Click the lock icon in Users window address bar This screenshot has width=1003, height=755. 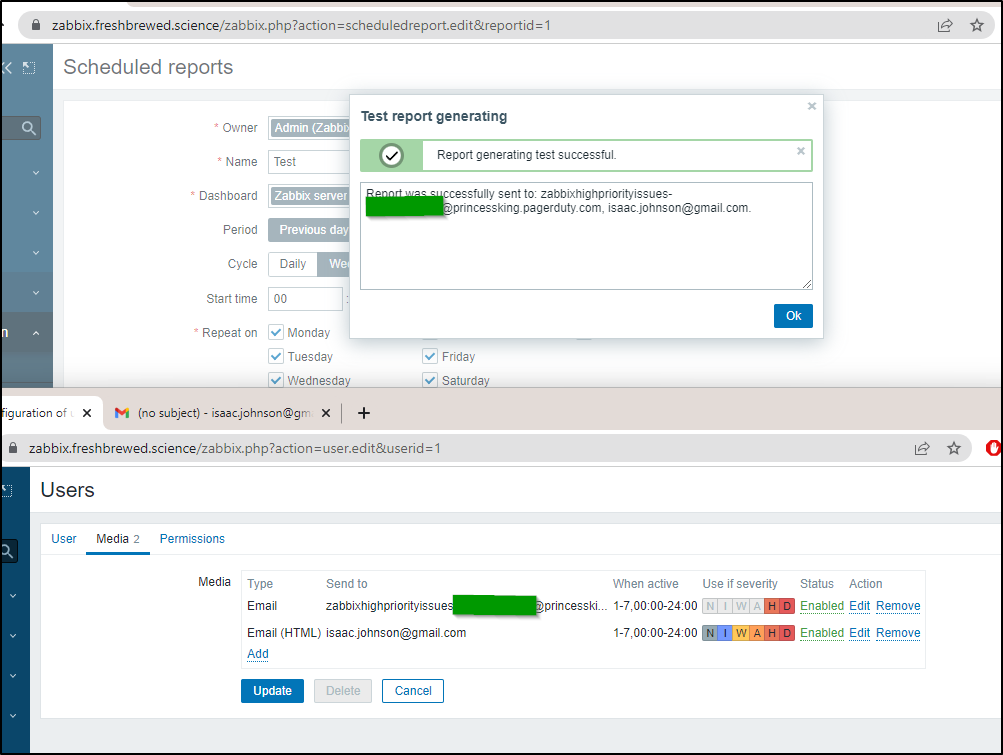[x=13, y=449]
